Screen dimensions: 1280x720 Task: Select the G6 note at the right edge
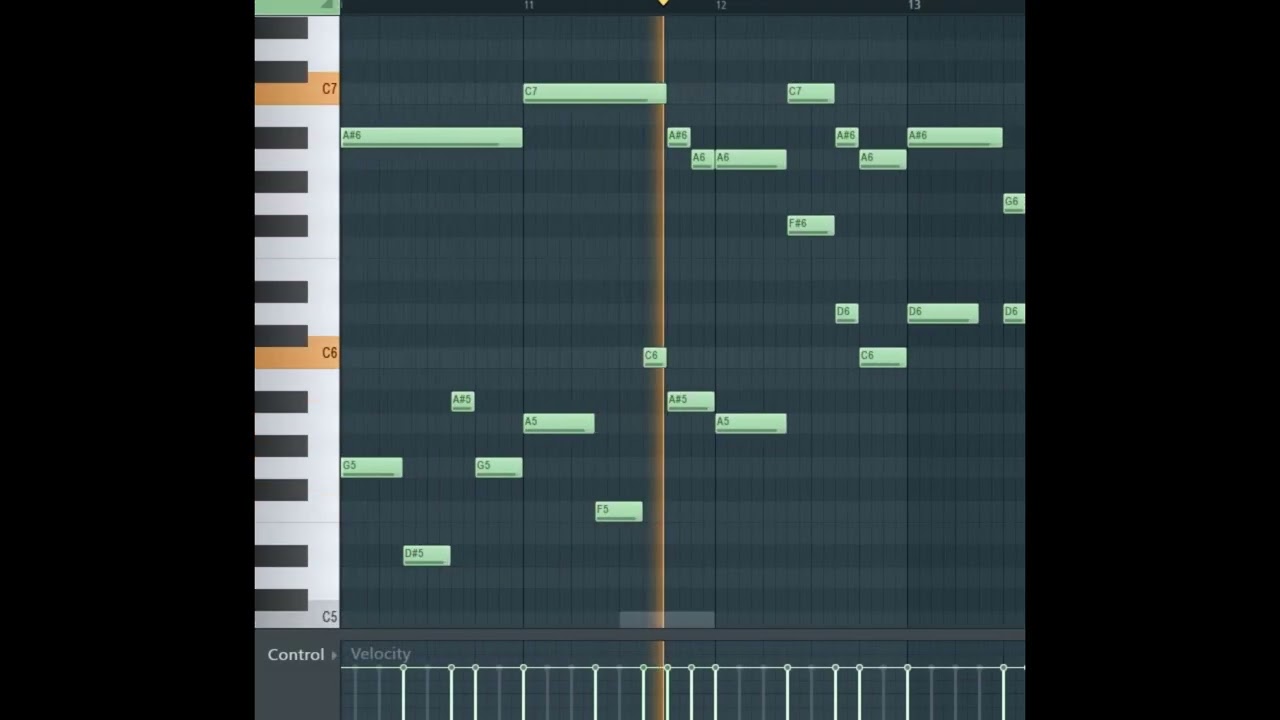tap(1014, 203)
